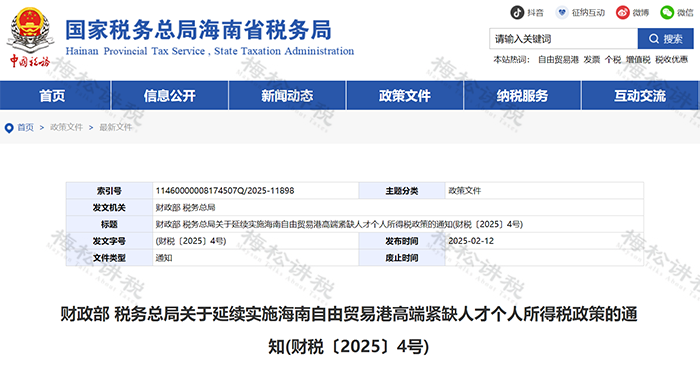Open the 纳税服务 navigation tab
700x365 pixels.
[x=522, y=95]
